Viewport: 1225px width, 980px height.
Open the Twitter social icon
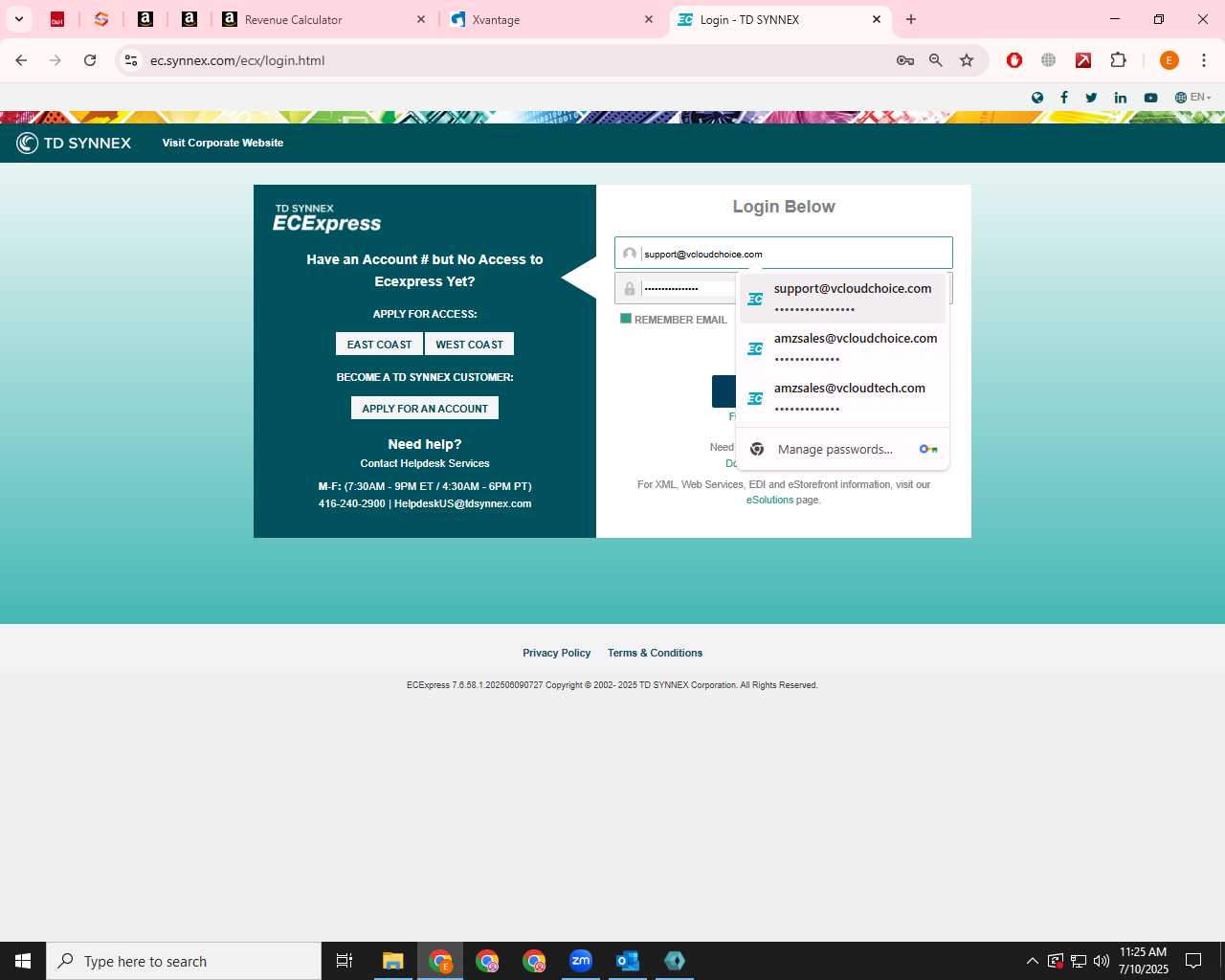(x=1091, y=98)
